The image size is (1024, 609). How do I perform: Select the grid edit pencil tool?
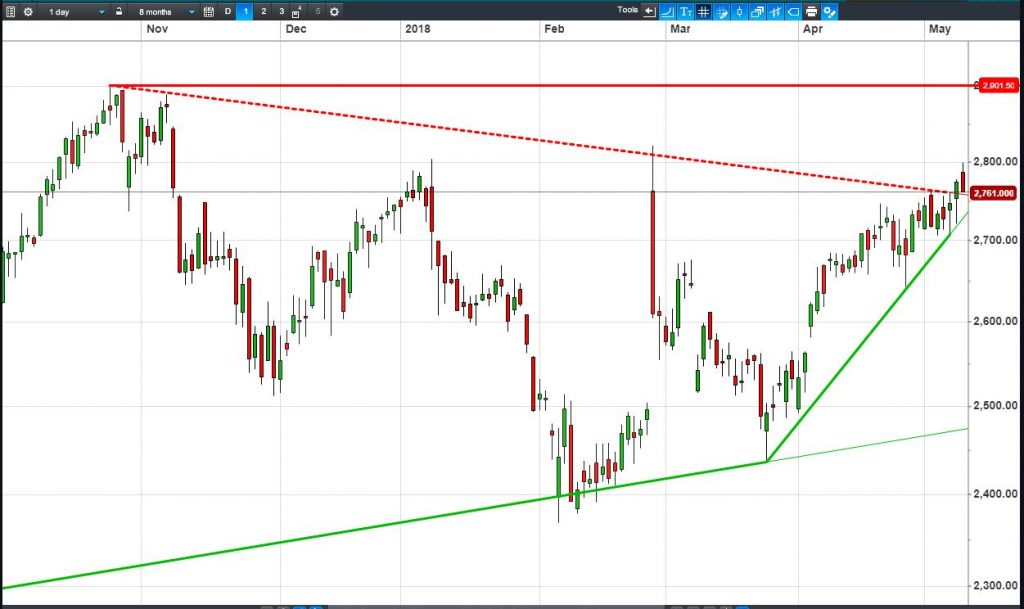tap(722, 12)
